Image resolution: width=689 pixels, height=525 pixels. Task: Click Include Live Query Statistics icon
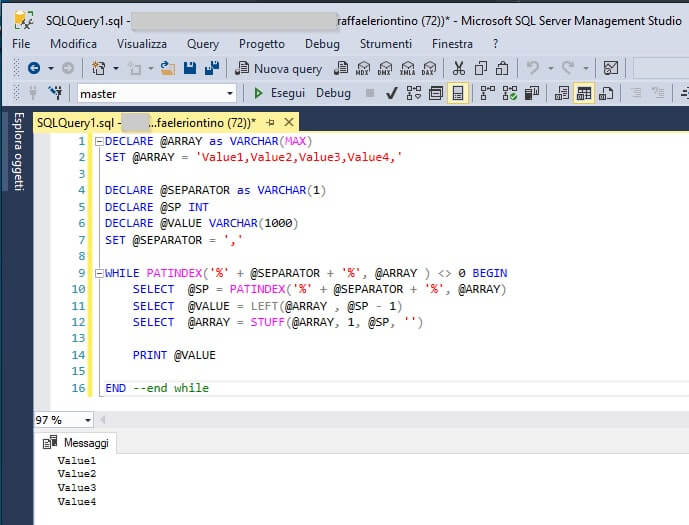point(510,93)
